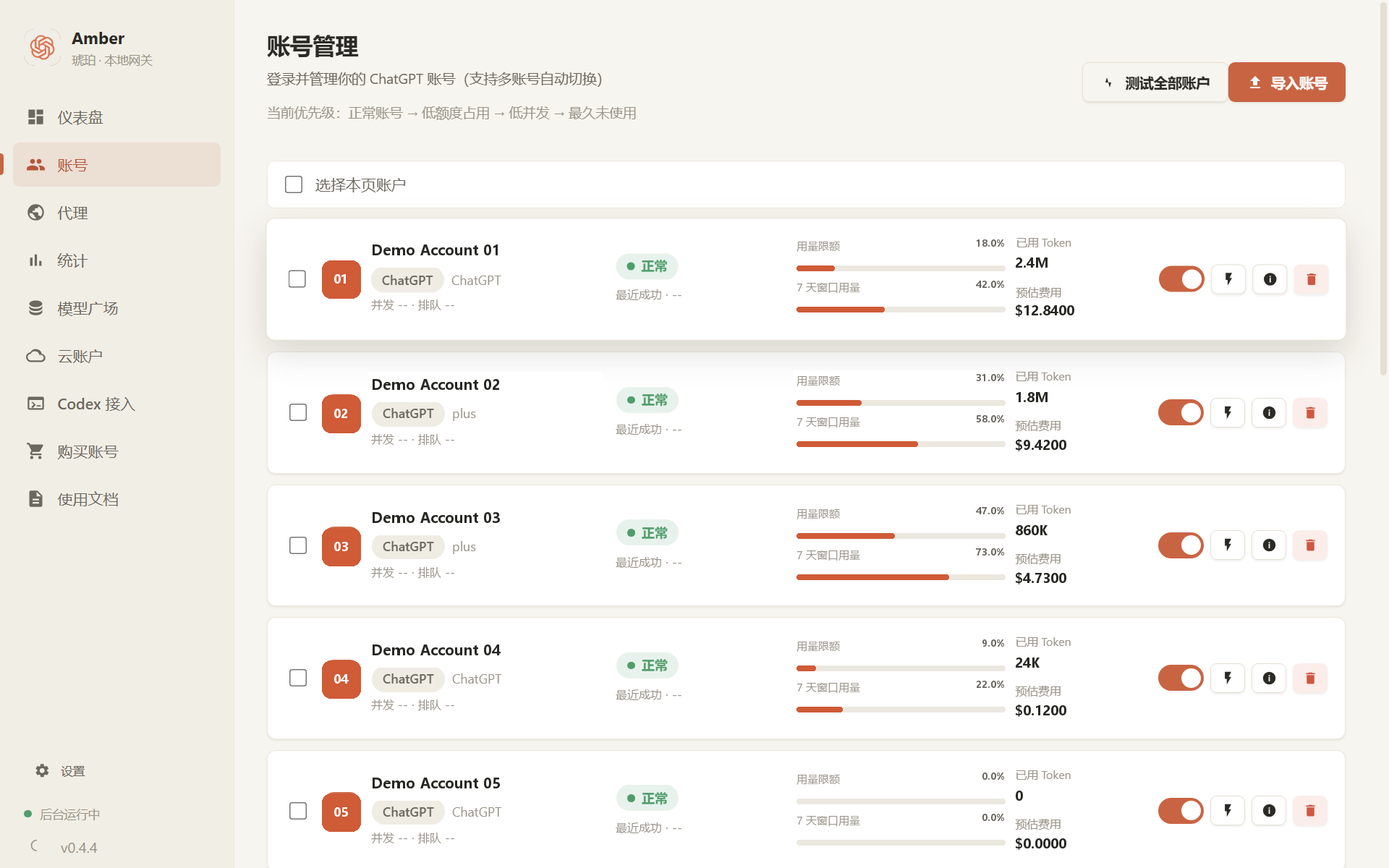The height and width of the screenshot is (868, 1389).
Task: Click the 正常 status badge of Demo Account 01
Action: coord(647,266)
